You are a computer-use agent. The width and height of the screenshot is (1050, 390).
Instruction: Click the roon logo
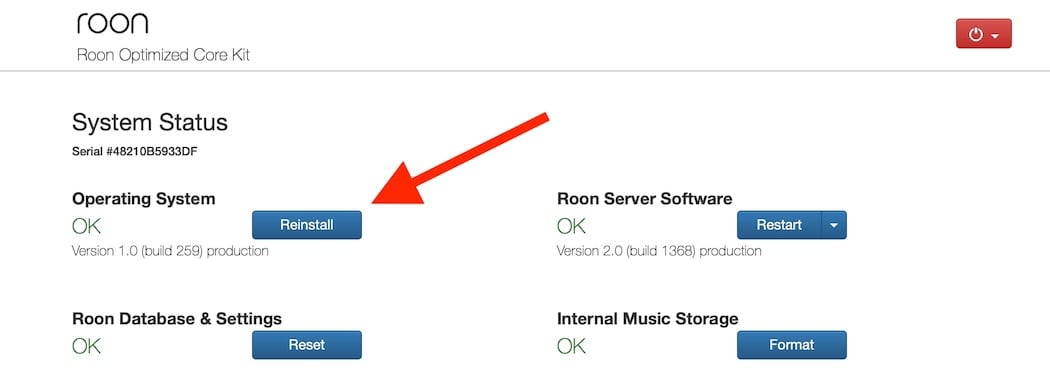click(112, 24)
